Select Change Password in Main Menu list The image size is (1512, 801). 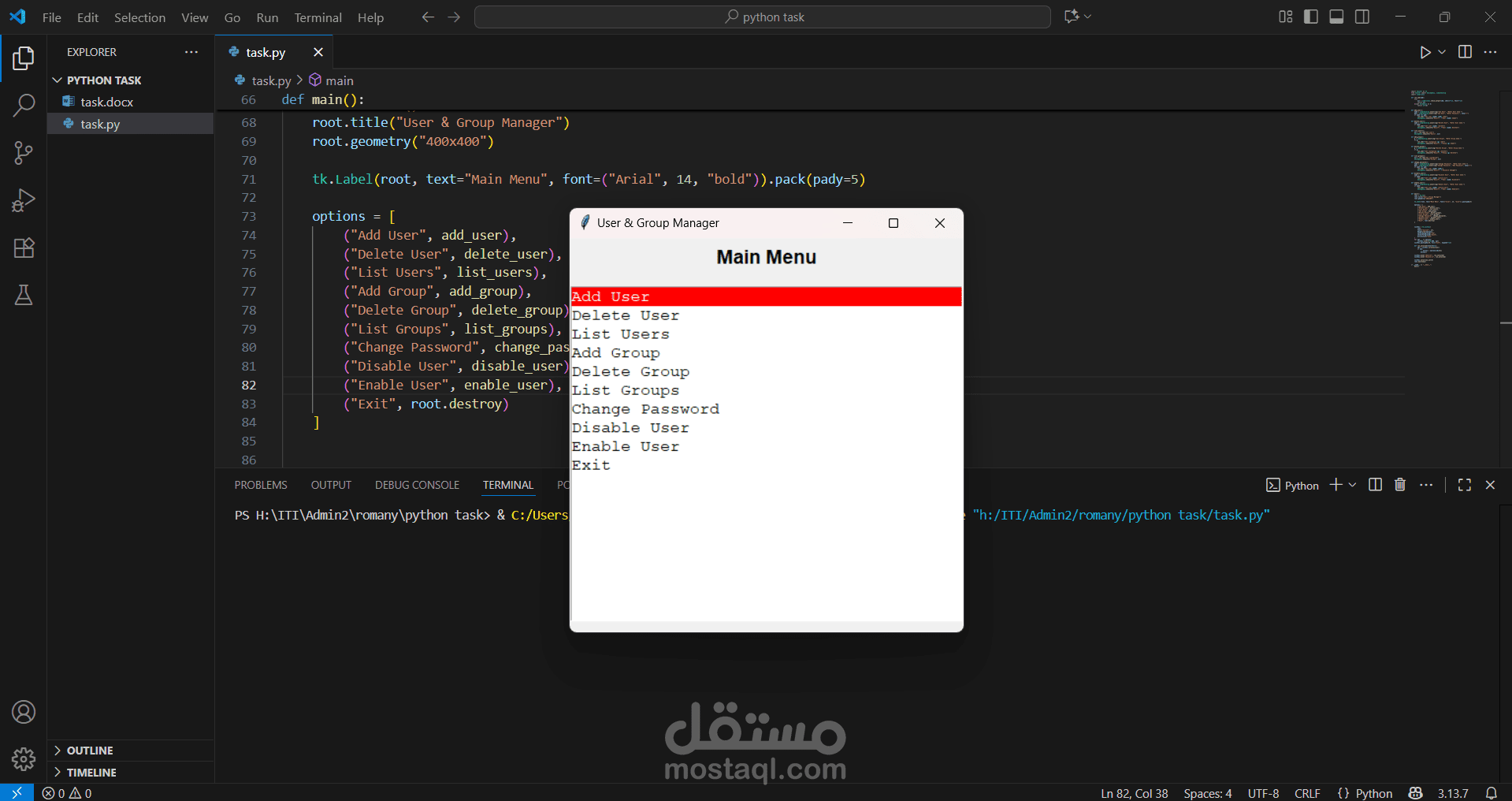tap(766, 409)
